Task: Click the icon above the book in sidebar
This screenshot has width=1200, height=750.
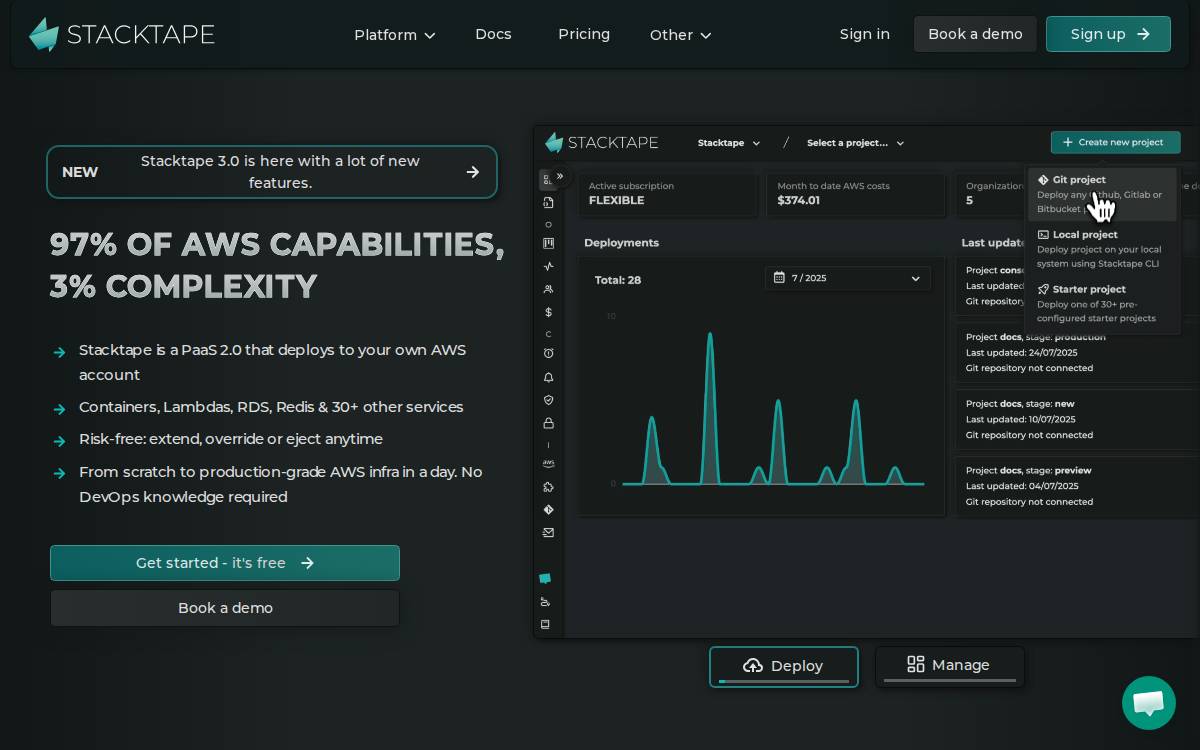Action: click(545, 601)
